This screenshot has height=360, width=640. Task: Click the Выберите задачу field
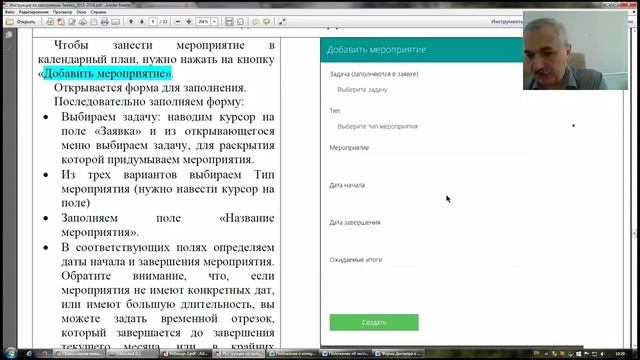[453, 90]
